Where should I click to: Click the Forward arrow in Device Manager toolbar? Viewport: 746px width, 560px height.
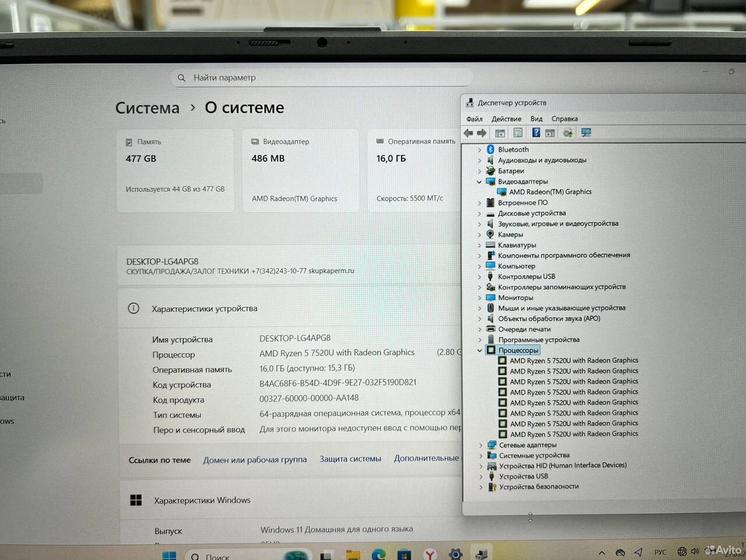point(481,133)
